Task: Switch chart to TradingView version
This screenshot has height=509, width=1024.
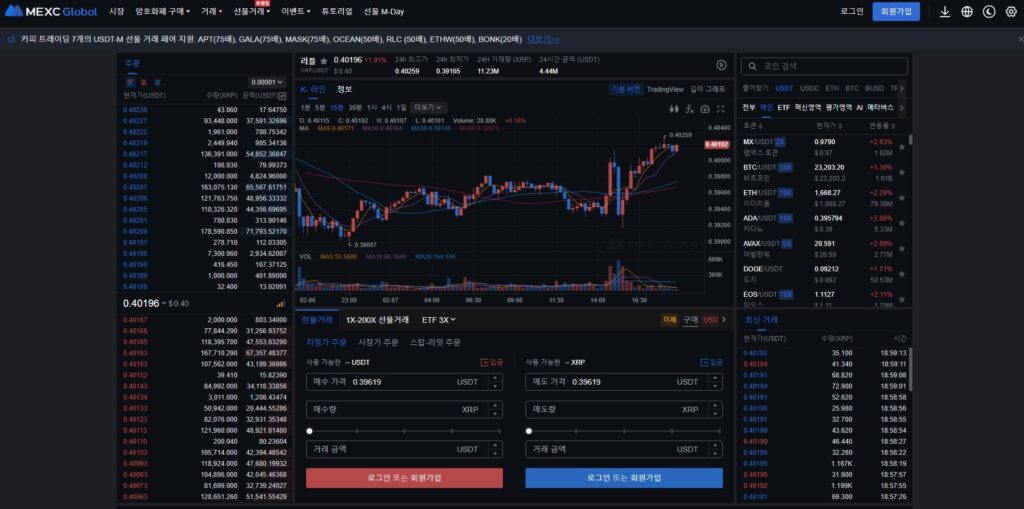Action: (x=665, y=90)
